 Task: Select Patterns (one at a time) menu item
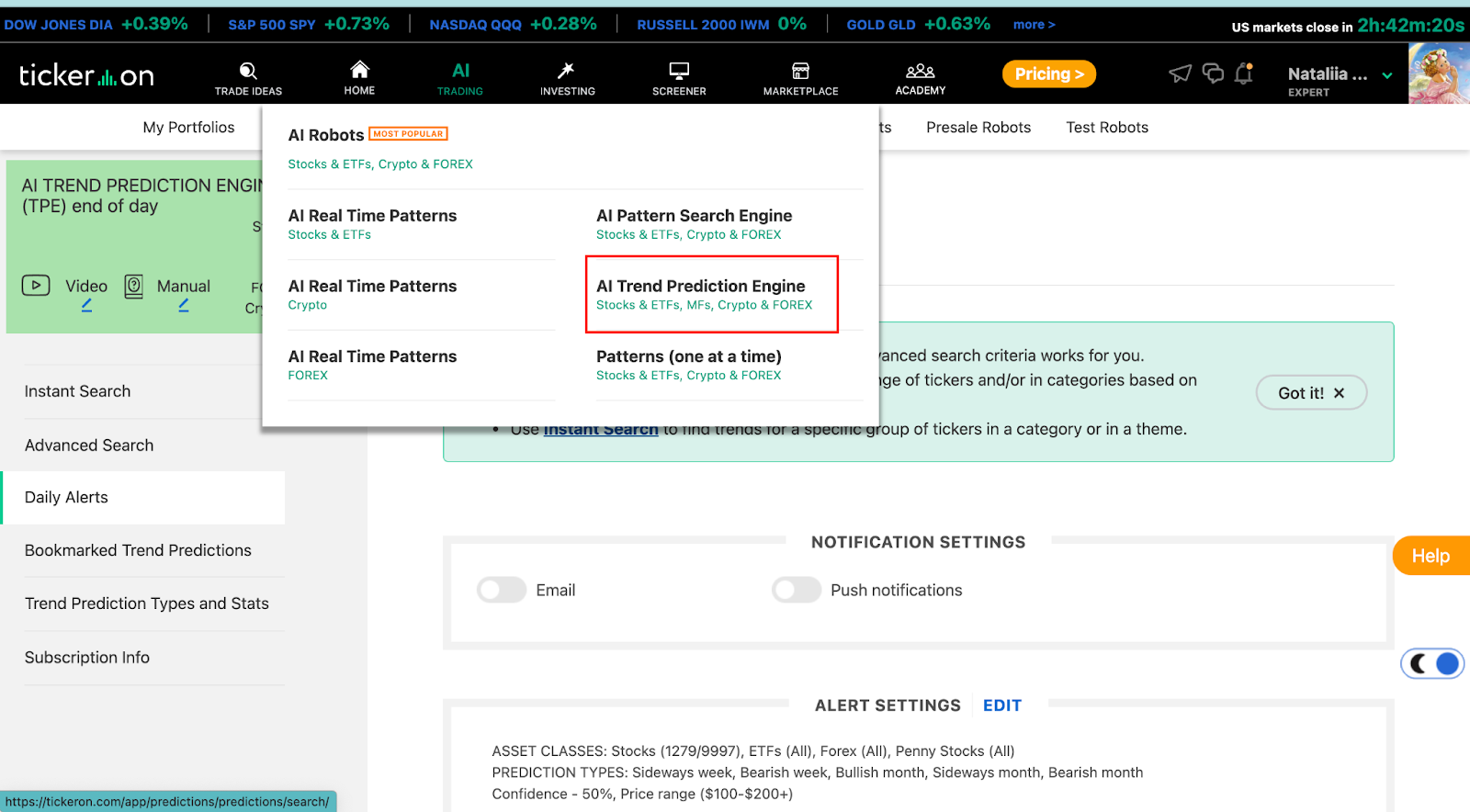[x=689, y=365]
